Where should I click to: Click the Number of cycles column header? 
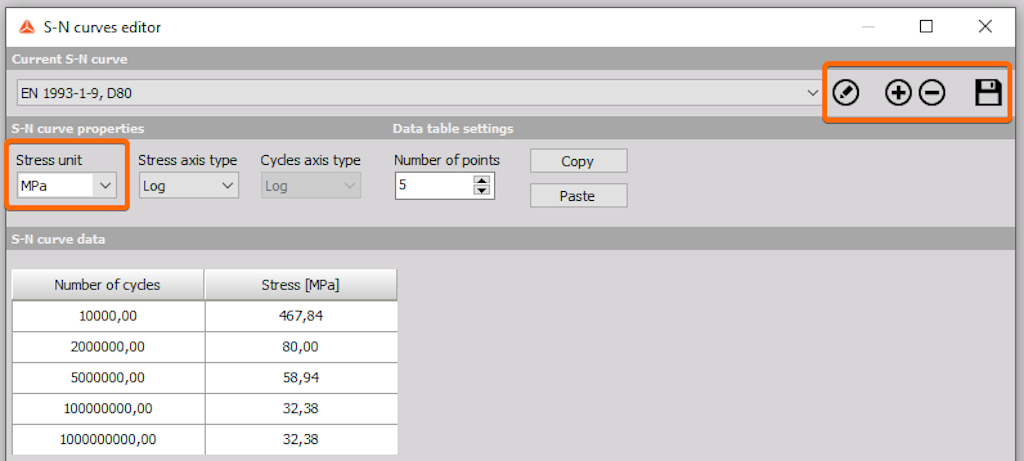tap(108, 285)
